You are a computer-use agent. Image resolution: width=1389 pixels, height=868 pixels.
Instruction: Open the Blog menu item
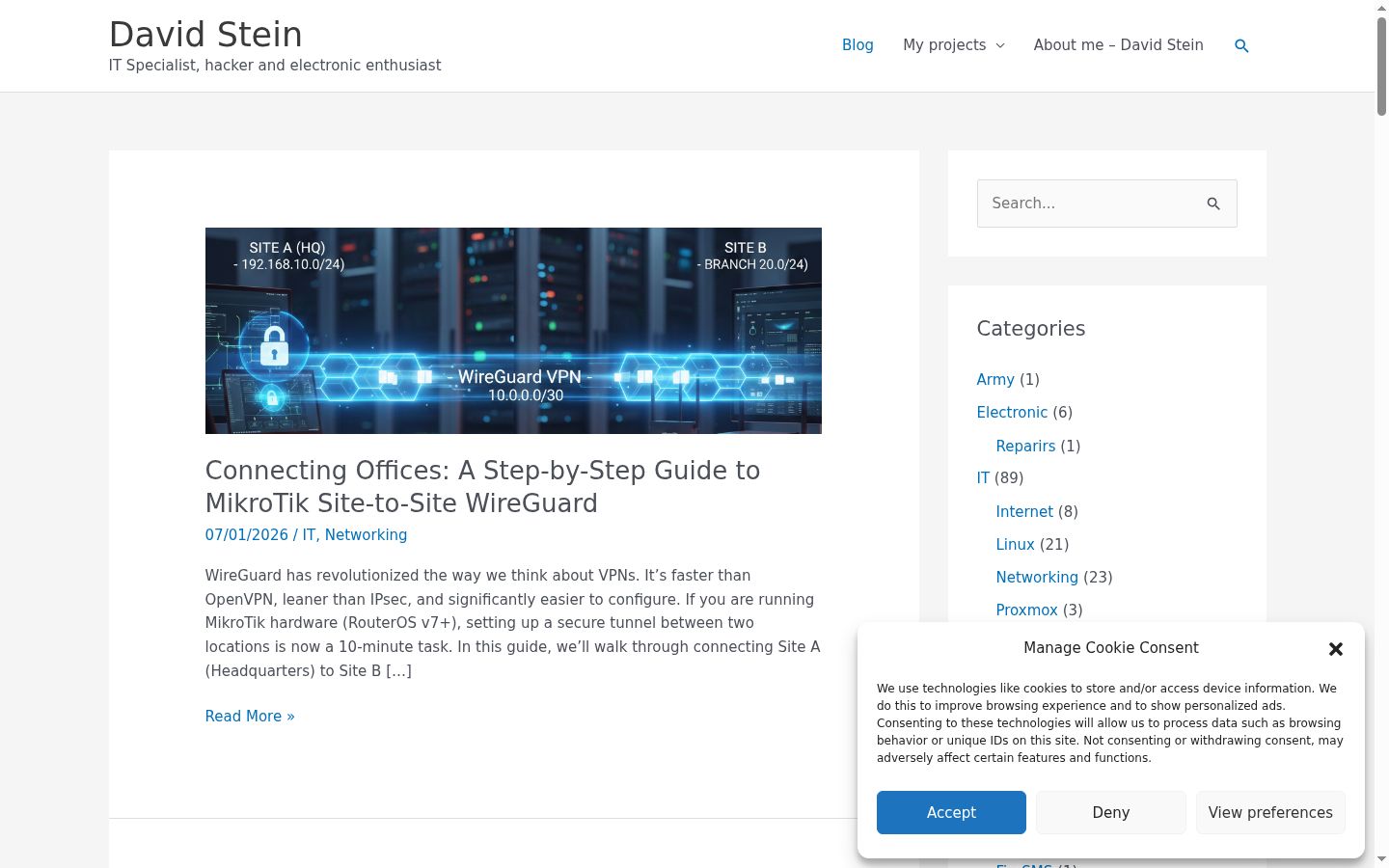(858, 45)
